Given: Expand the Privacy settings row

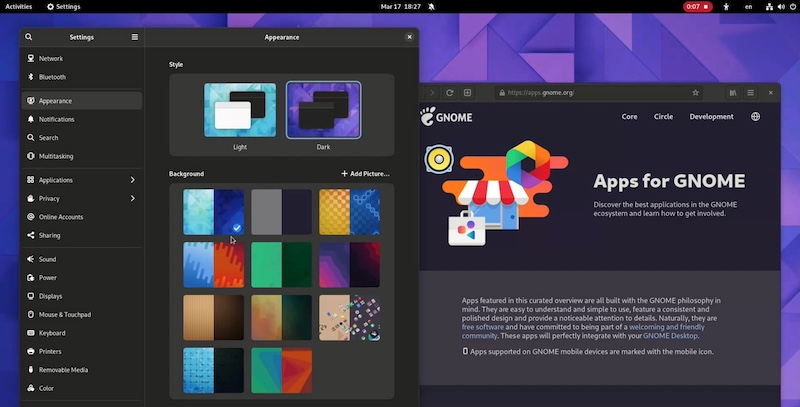Looking at the screenshot, I should tap(82, 198).
